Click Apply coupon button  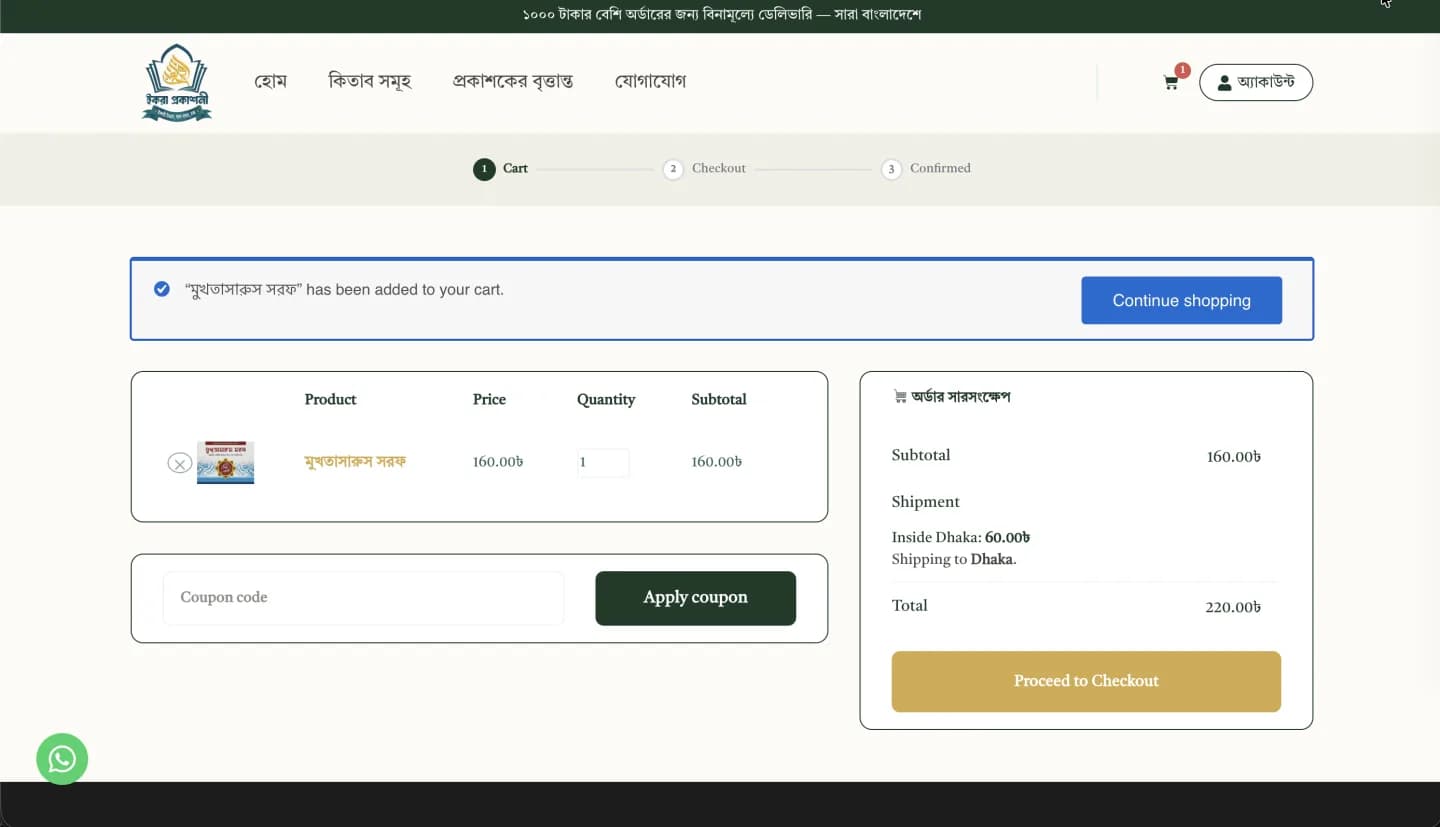695,598
